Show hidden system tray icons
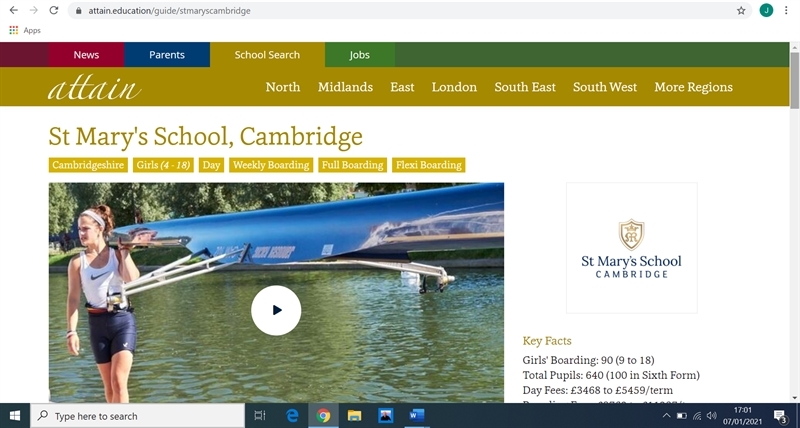Screen dimensions: 800x428 (x=666, y=416)
